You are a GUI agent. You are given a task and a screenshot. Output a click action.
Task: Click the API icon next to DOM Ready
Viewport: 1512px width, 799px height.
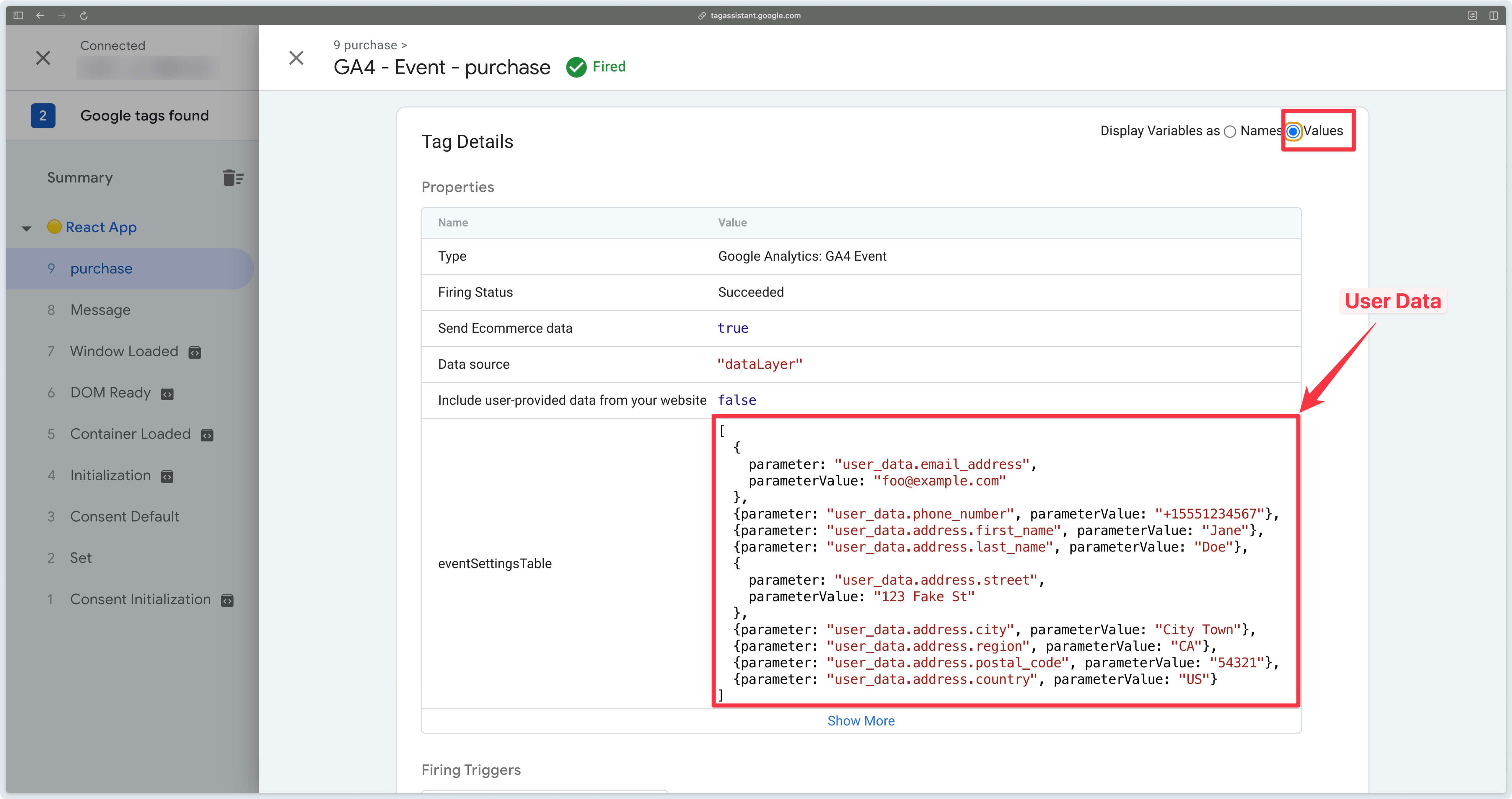click(x=167, y=394)
